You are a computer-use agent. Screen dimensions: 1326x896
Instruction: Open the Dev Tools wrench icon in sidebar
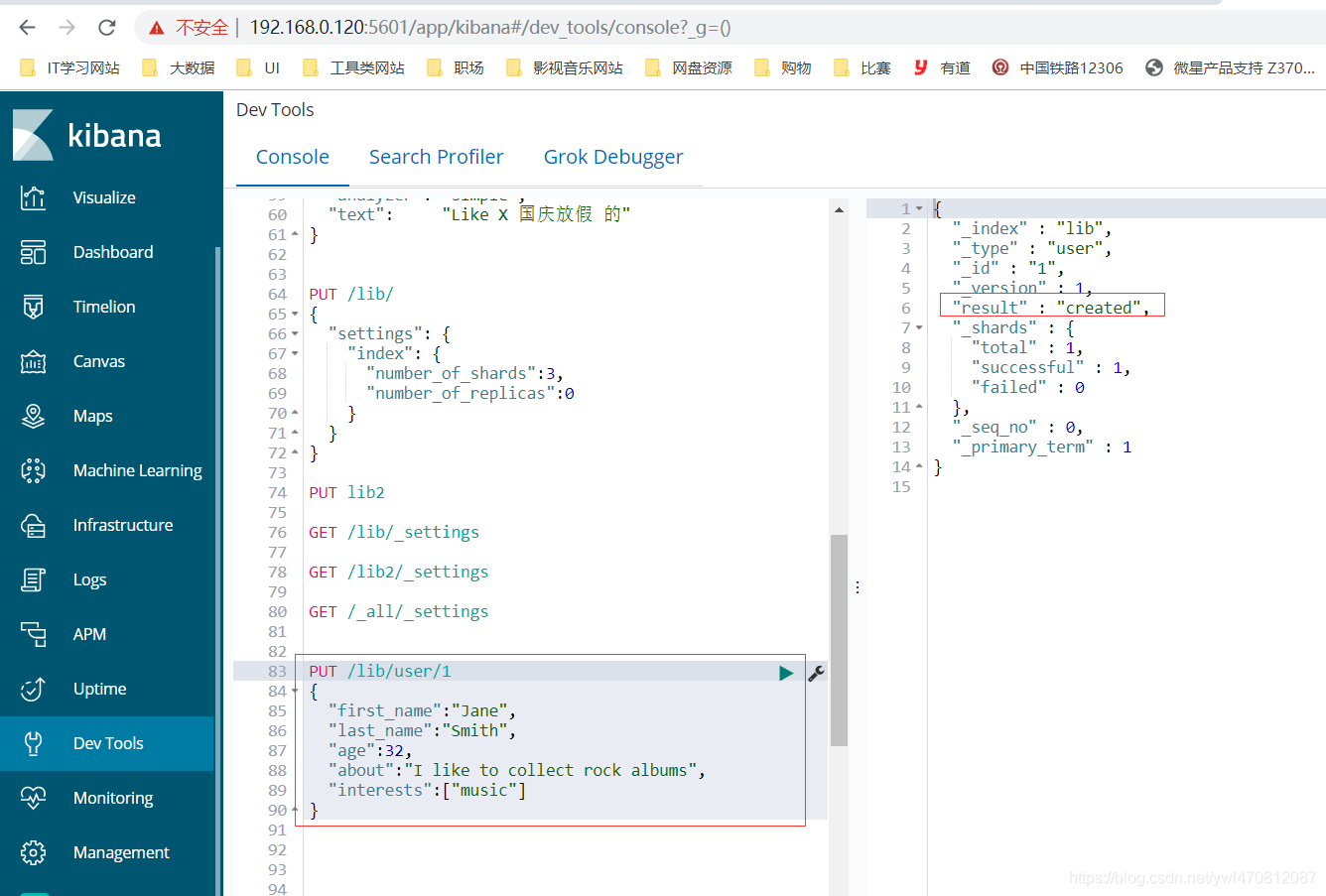coord(33,743)
